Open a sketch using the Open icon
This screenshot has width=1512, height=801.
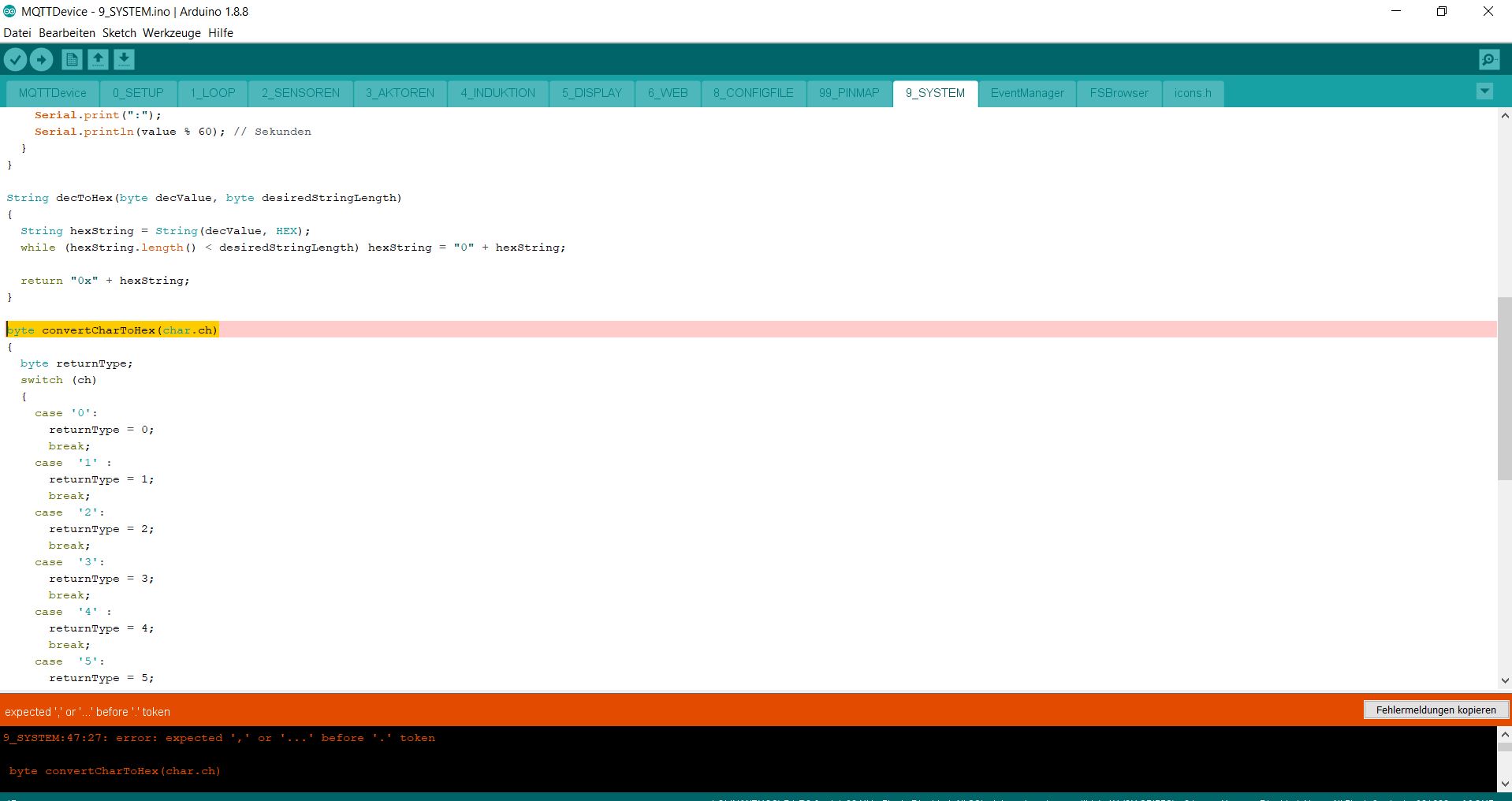(x=98, y=60)
